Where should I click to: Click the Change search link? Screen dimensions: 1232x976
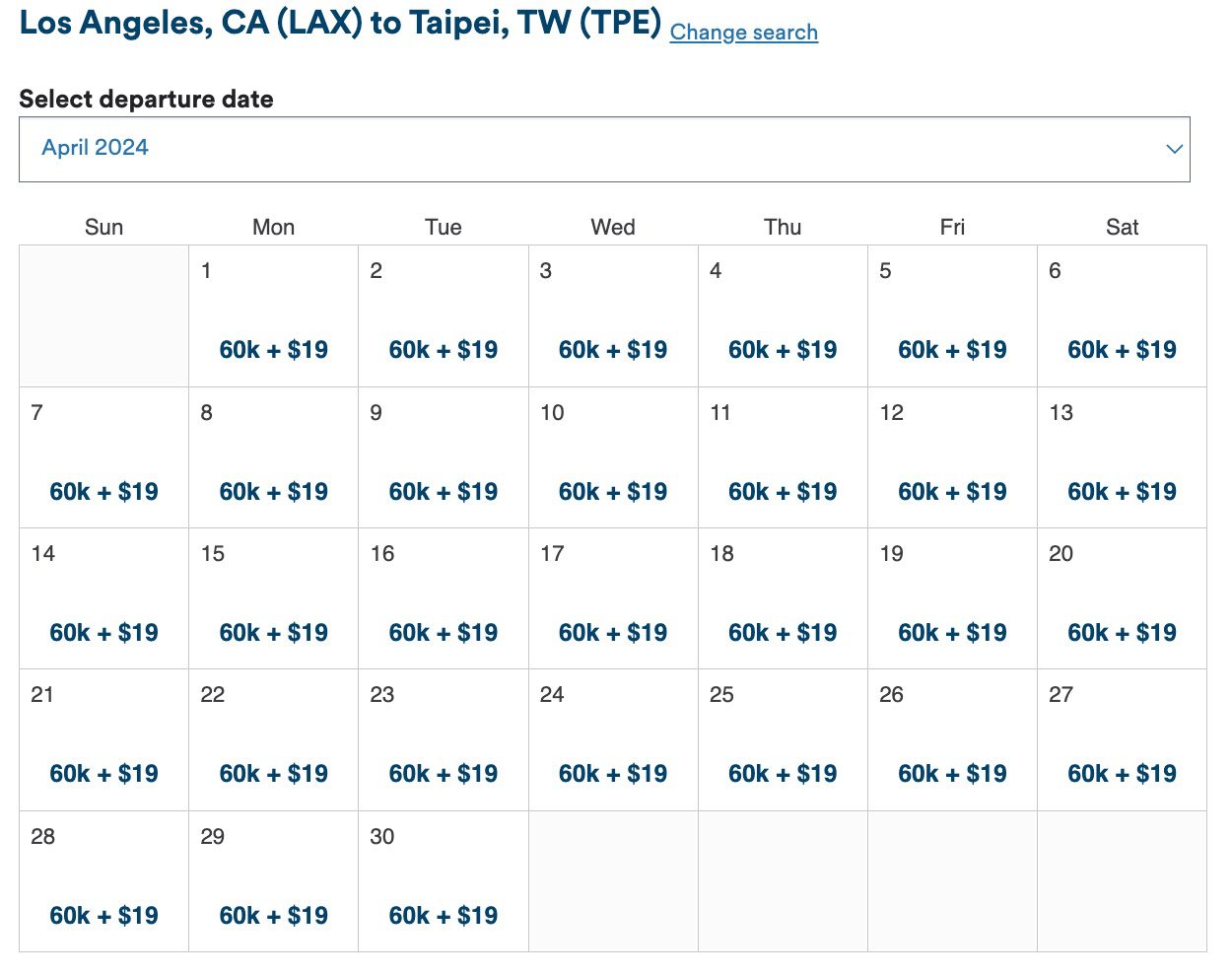(743, 32)
